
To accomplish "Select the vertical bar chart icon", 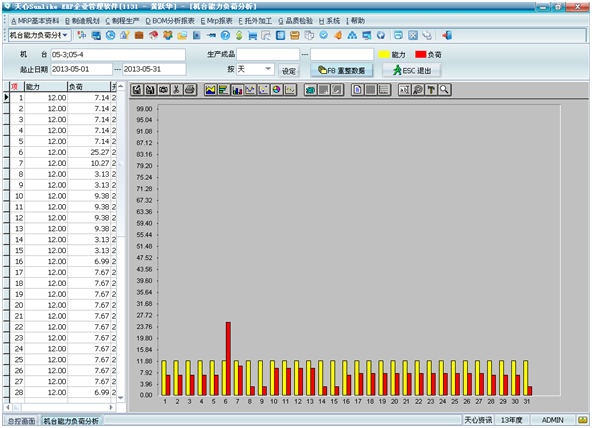I will [x=237, y=90].
